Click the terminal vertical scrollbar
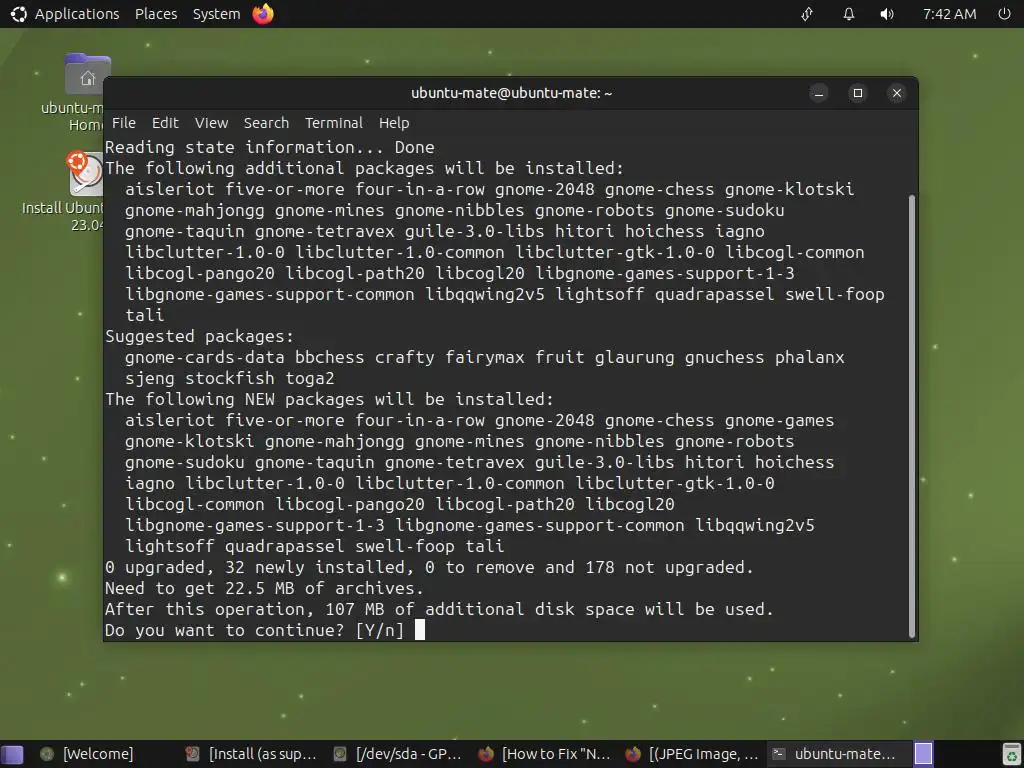This screenshot has height=768, width=1024. pos(912,415)
